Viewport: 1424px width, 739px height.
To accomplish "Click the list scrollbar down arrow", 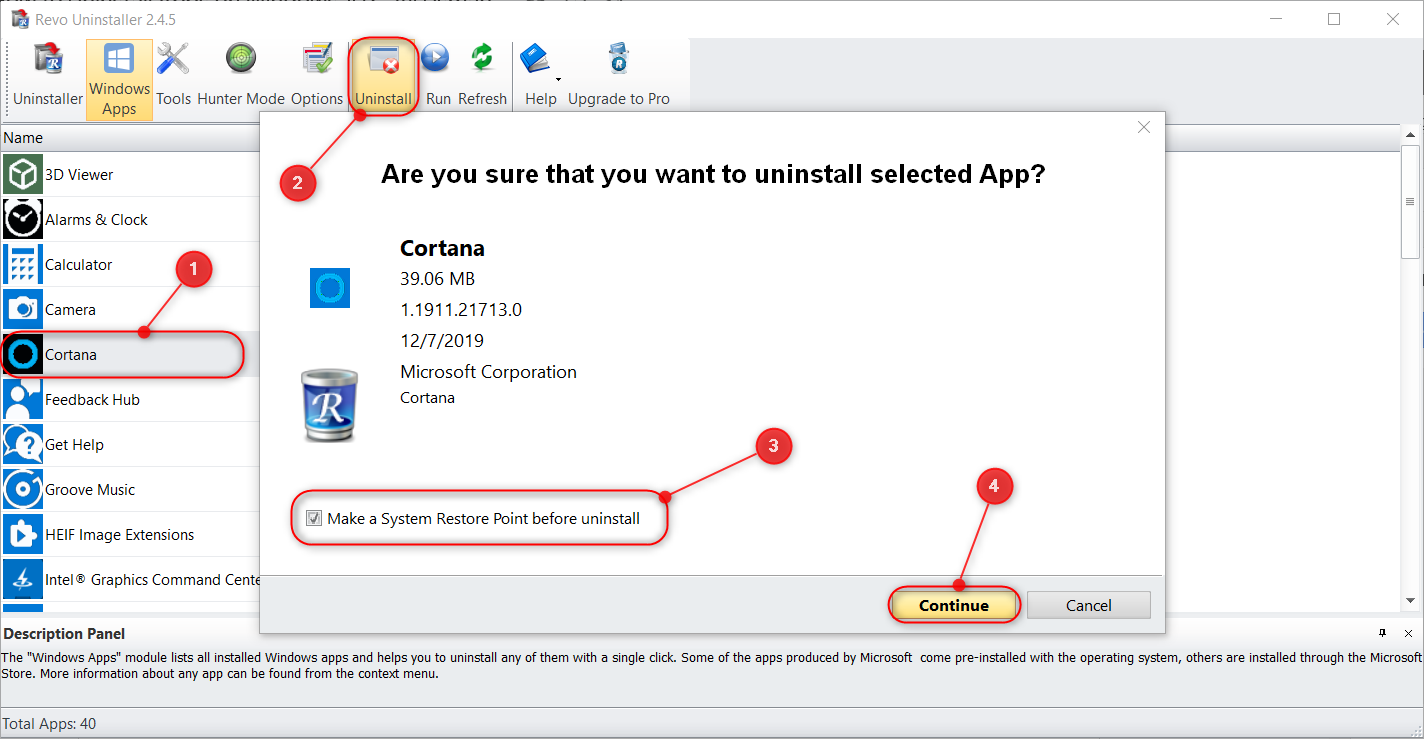I will [1411, 601].
